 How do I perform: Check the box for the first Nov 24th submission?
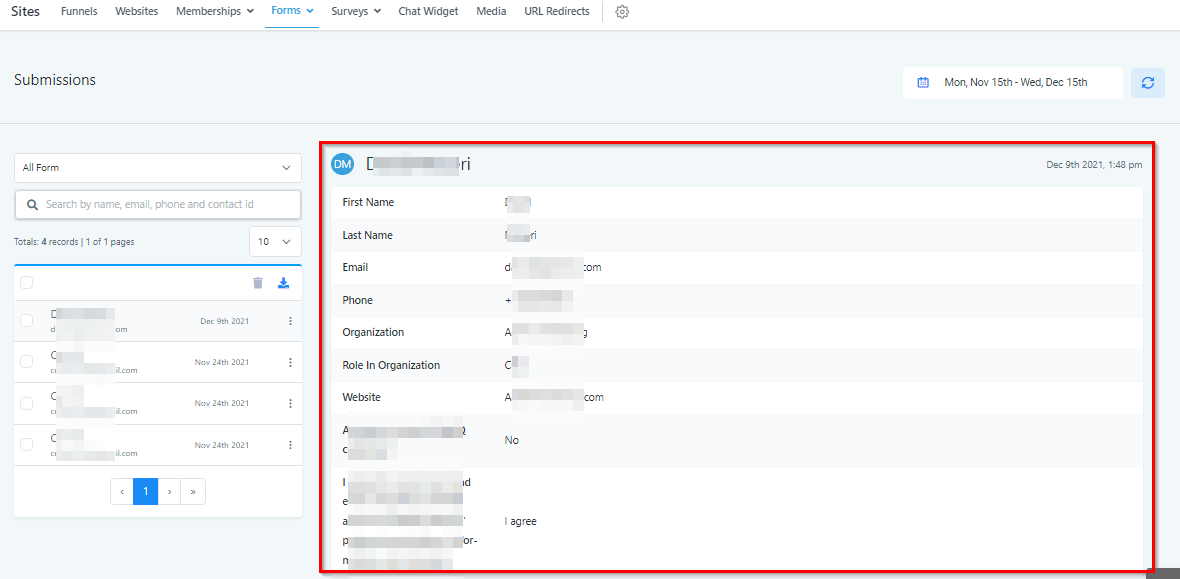(x=27, y=362)
